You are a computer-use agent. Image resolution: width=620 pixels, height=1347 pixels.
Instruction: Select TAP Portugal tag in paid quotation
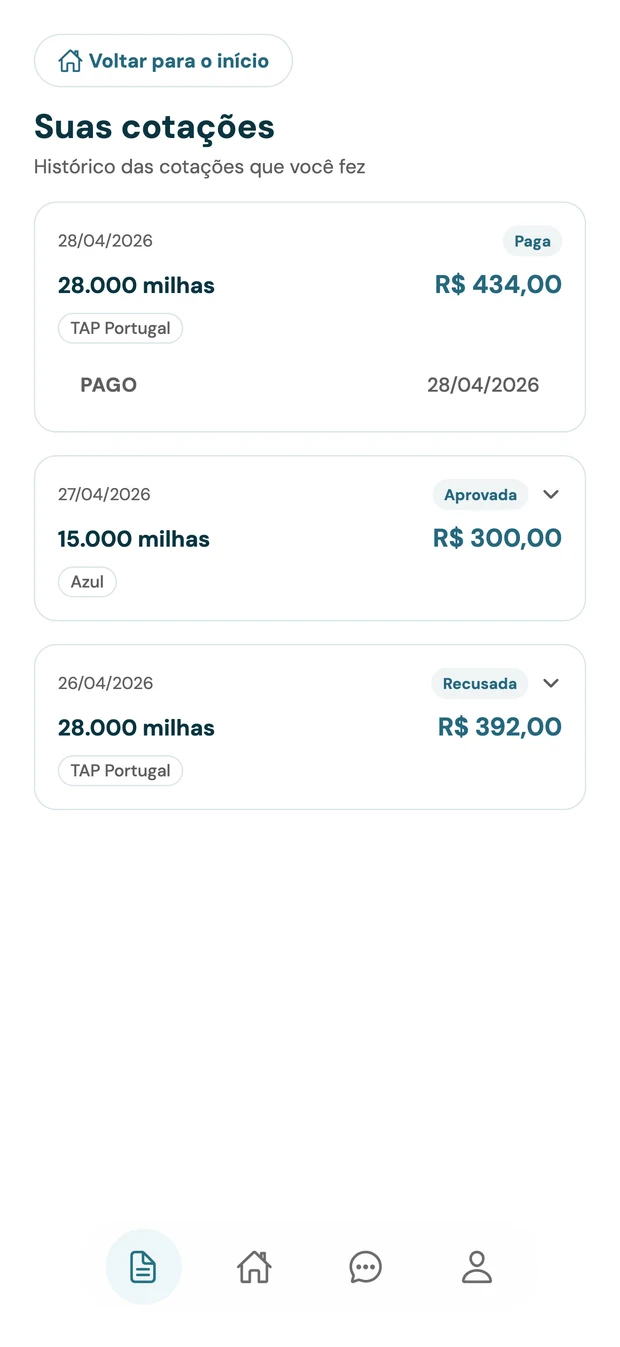tap(120, 328)
